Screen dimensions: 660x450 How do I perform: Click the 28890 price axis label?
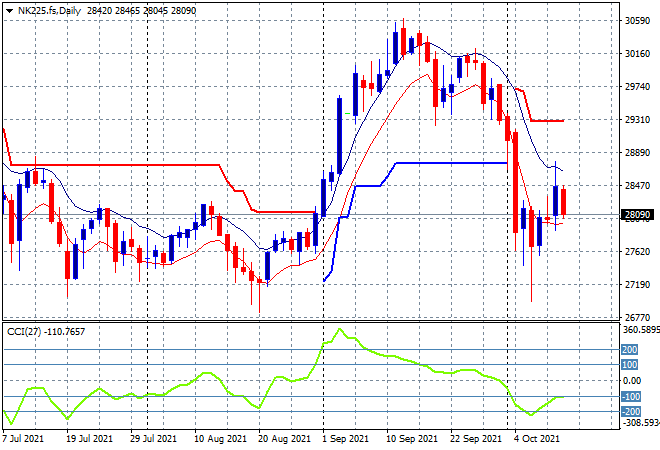pyautogui.click(x=637, y=152)
